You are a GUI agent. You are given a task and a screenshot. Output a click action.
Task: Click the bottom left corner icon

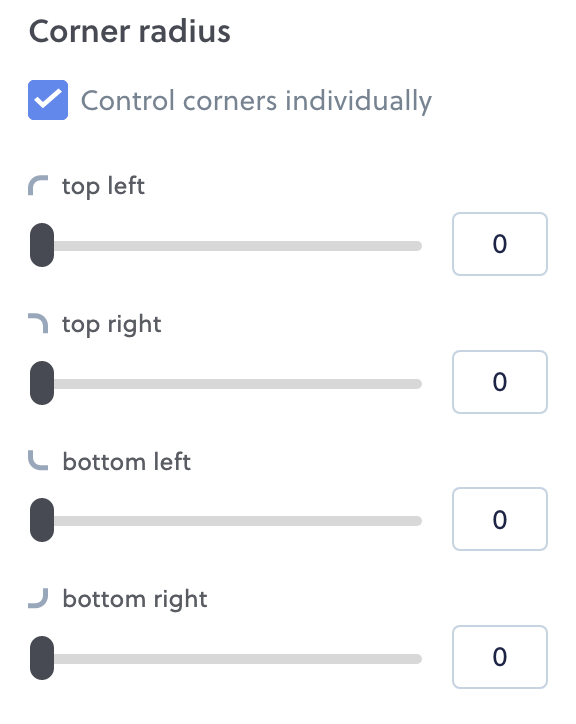click(38, 460)
